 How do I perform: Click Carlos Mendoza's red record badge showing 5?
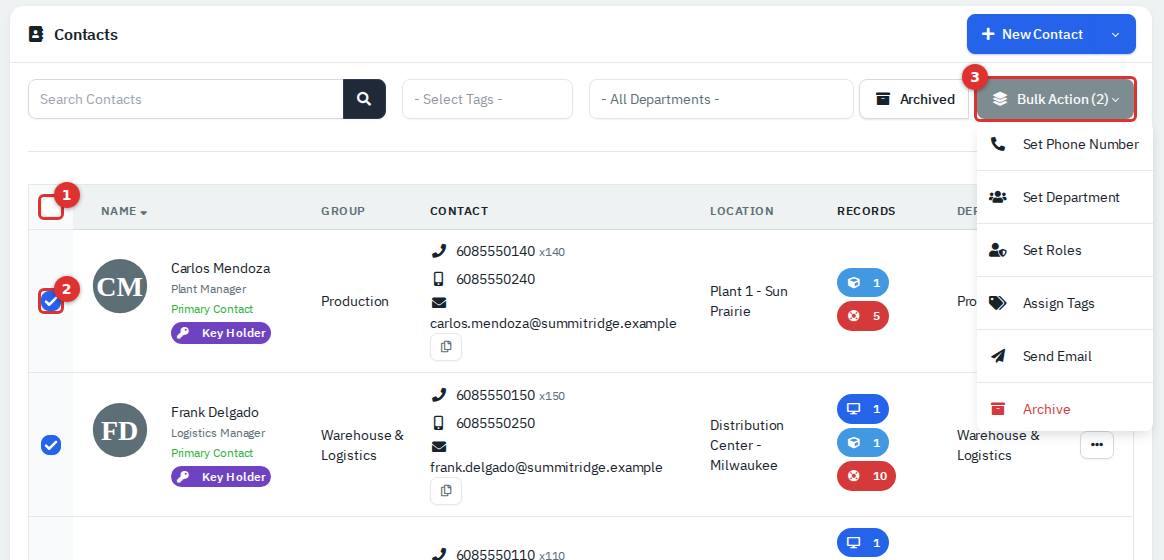[x=863, y=316]
